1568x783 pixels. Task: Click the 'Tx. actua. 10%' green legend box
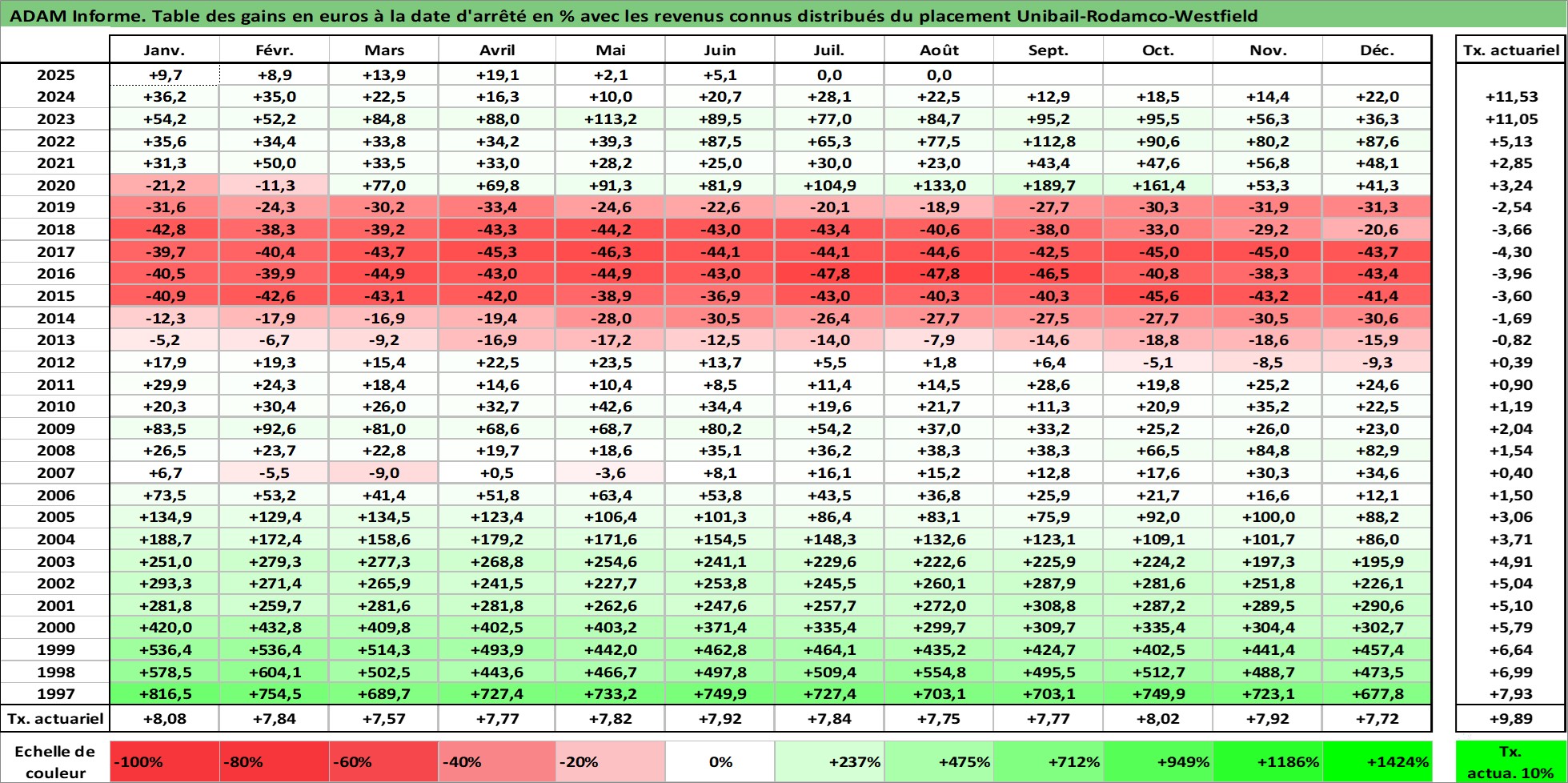(1511, 761)
